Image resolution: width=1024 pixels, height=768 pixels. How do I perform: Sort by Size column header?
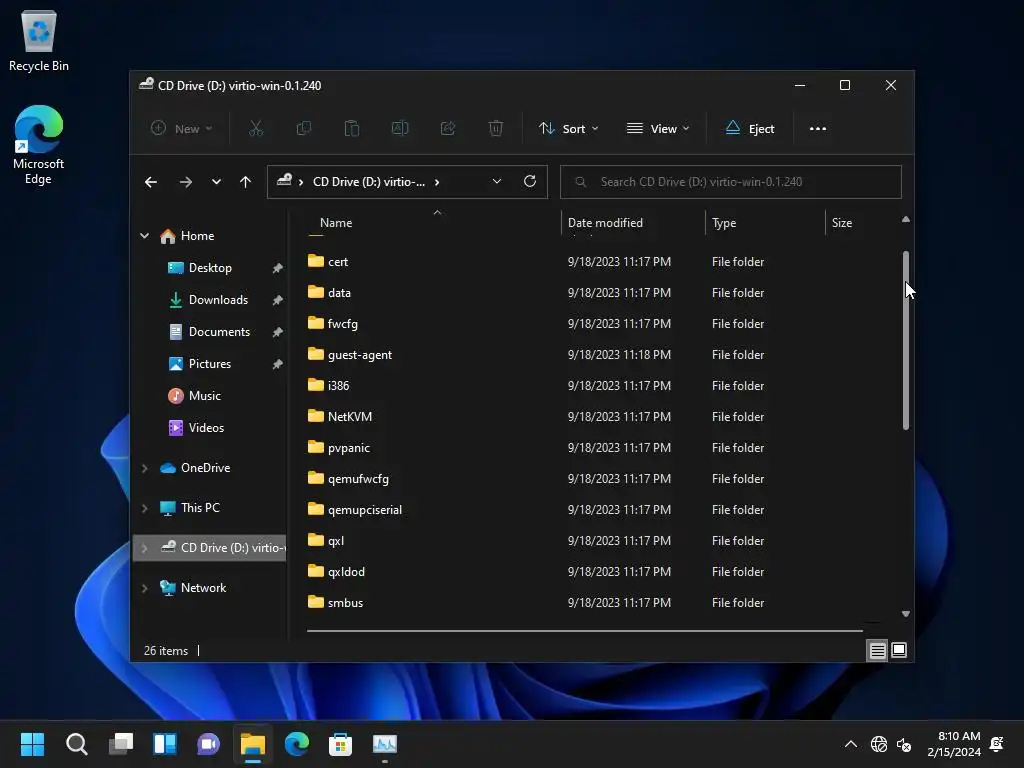point(842,223)
